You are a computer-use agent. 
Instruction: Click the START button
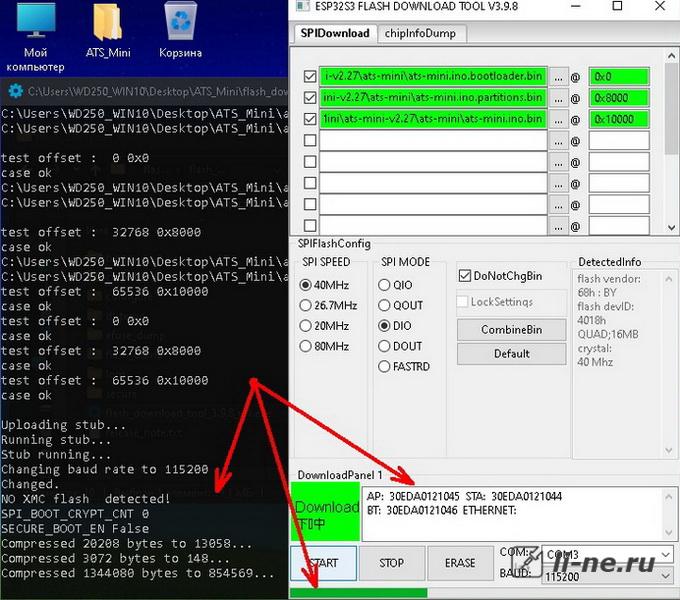(324, 563)
